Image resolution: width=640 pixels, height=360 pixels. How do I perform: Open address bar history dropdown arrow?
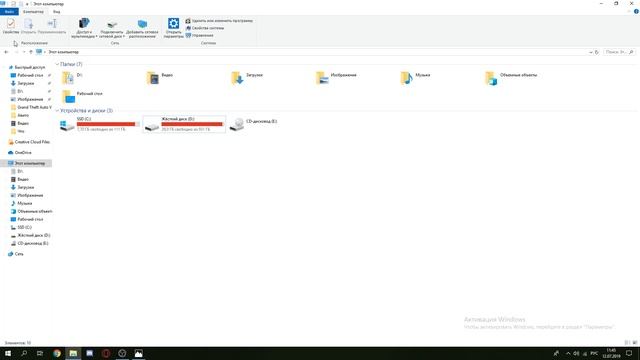[x=590, y=52]
